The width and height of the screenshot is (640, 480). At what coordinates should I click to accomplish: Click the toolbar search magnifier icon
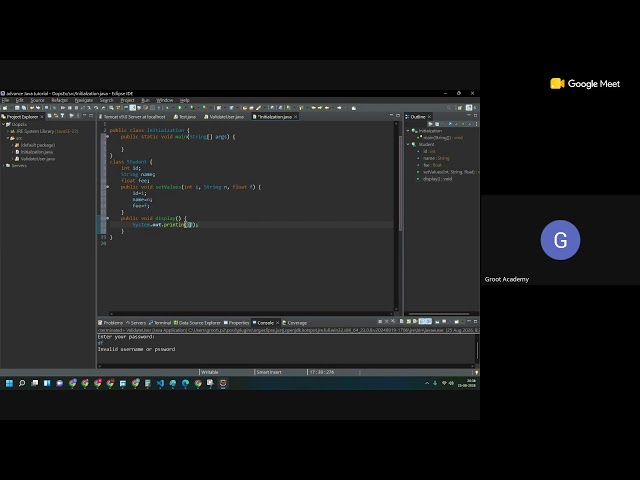pos(448,108)
